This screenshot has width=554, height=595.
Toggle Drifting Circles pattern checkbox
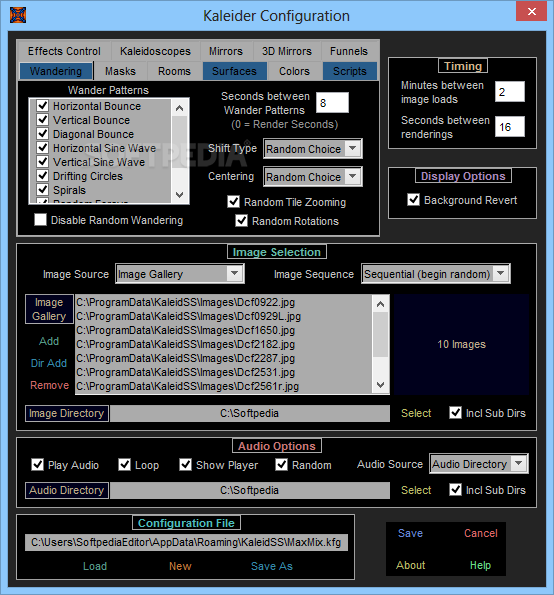point(42,176)
